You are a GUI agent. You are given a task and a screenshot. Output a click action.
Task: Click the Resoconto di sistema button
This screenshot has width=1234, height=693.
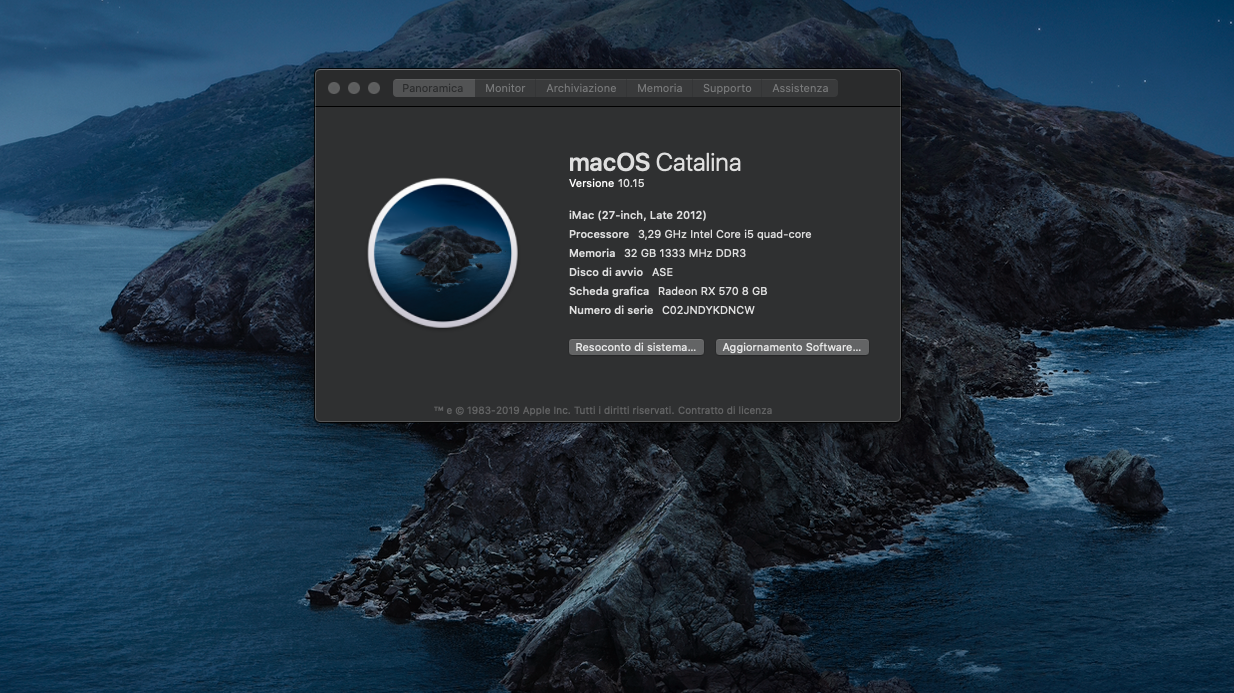[x=636, y=347]
